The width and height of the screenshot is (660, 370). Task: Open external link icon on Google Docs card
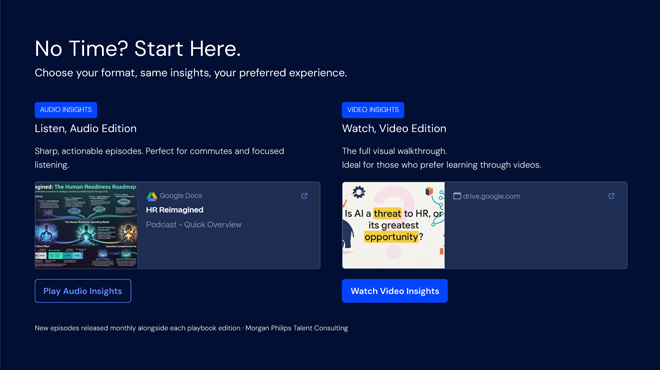pos(304,196)
